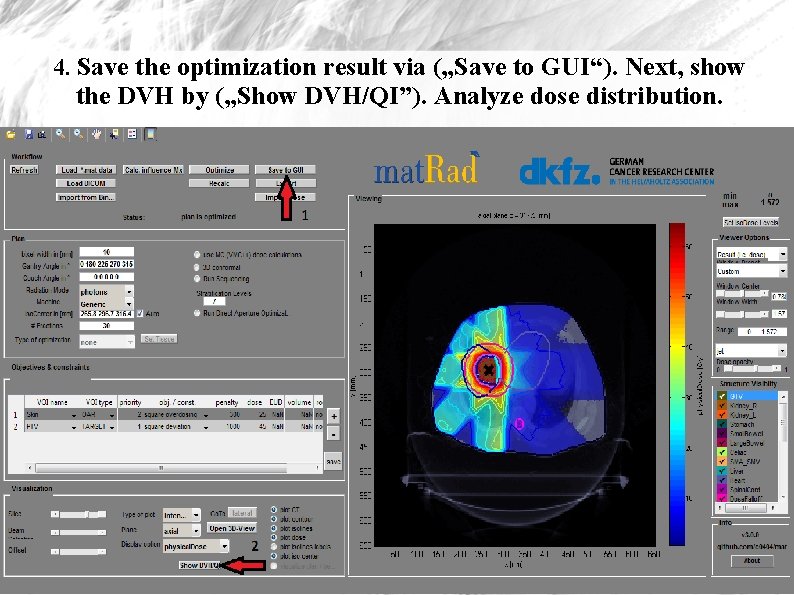Click Load *.mat data button
Image resolution: width=794 pixels, height=595 pixels.
point(86,170)
